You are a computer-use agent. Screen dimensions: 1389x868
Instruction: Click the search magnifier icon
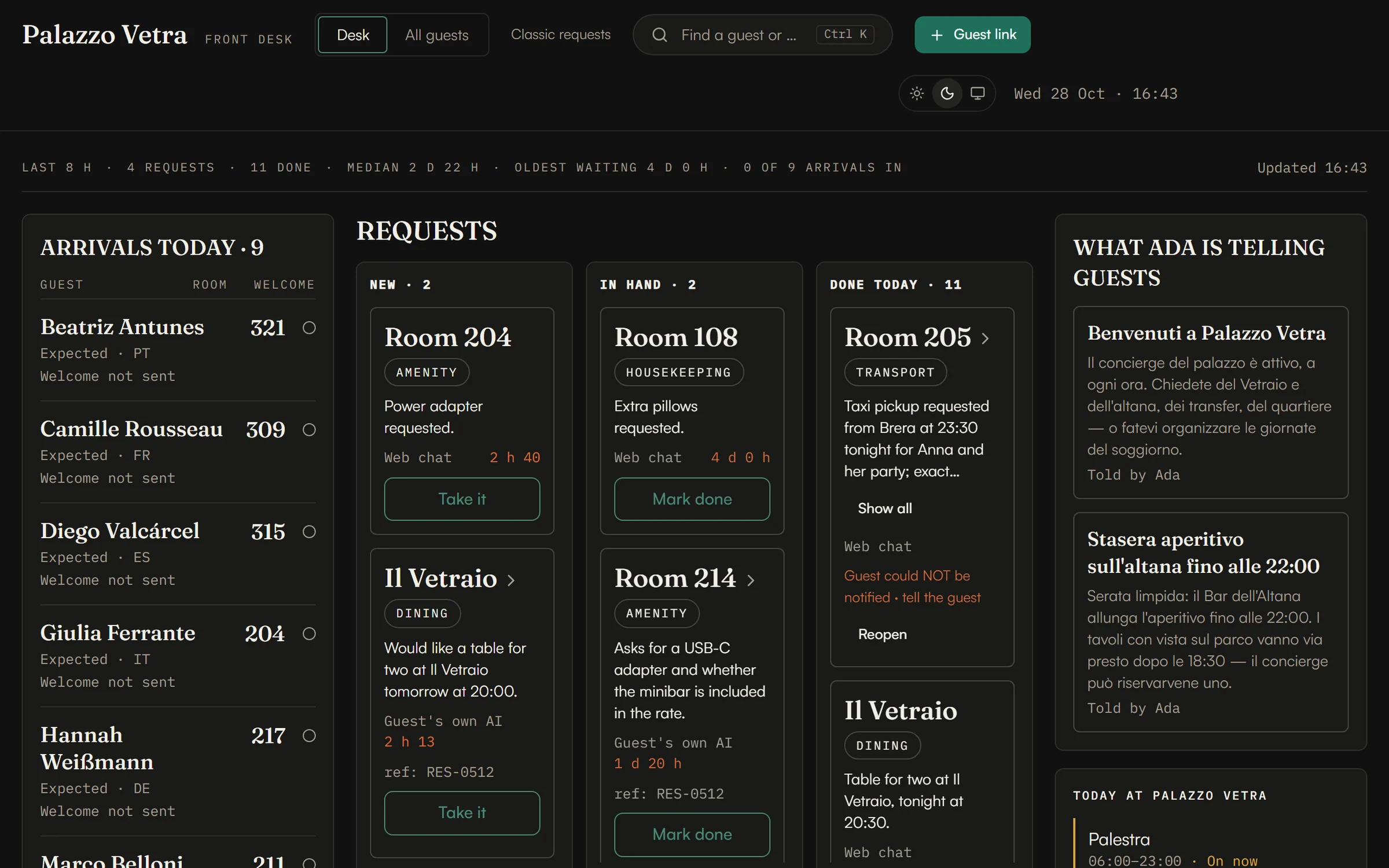click(x=659, y=35)
